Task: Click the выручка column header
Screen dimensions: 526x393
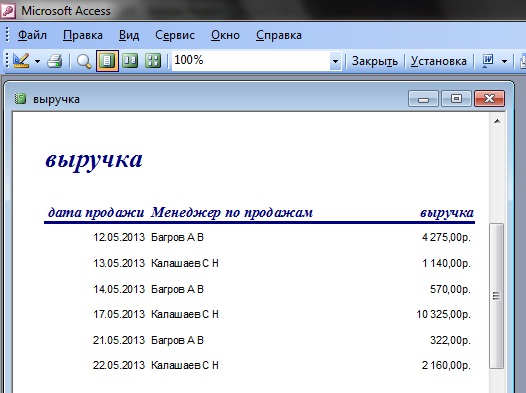Action: [x=447, y=212]
